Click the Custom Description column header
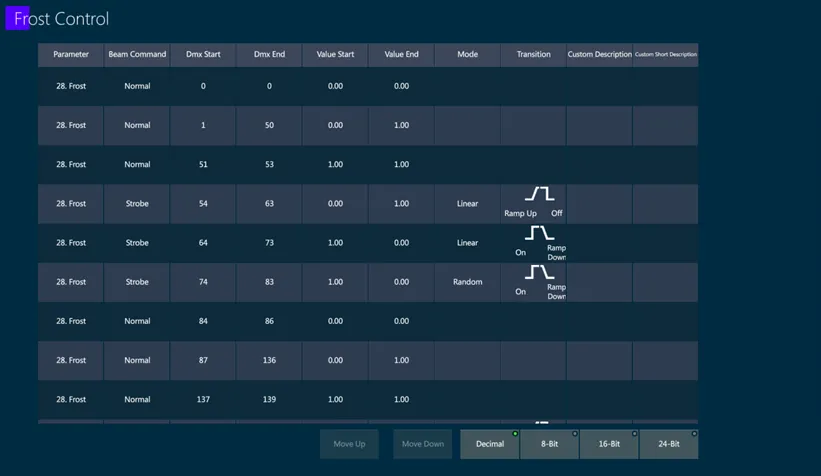The width and height of the screenshot is (821, 476). pos(600,54)
